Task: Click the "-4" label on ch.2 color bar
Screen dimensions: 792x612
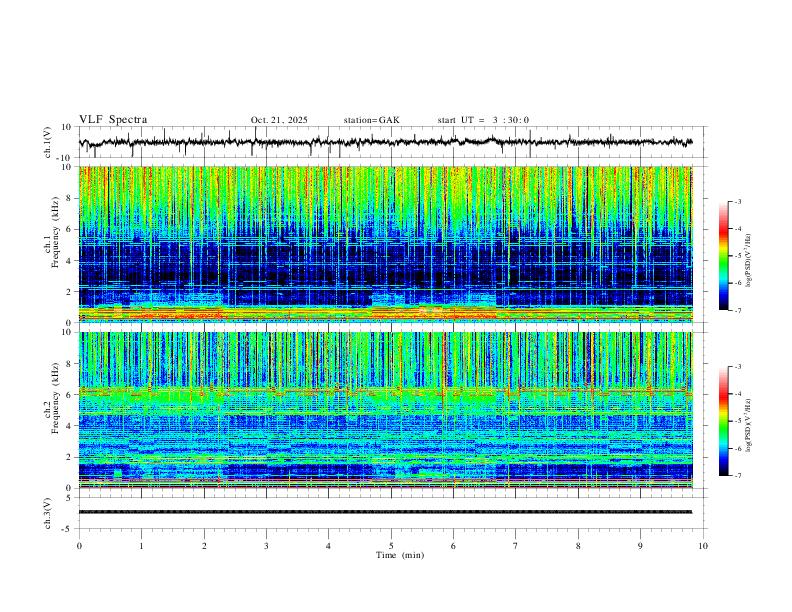Action: (x=738, y=394)
